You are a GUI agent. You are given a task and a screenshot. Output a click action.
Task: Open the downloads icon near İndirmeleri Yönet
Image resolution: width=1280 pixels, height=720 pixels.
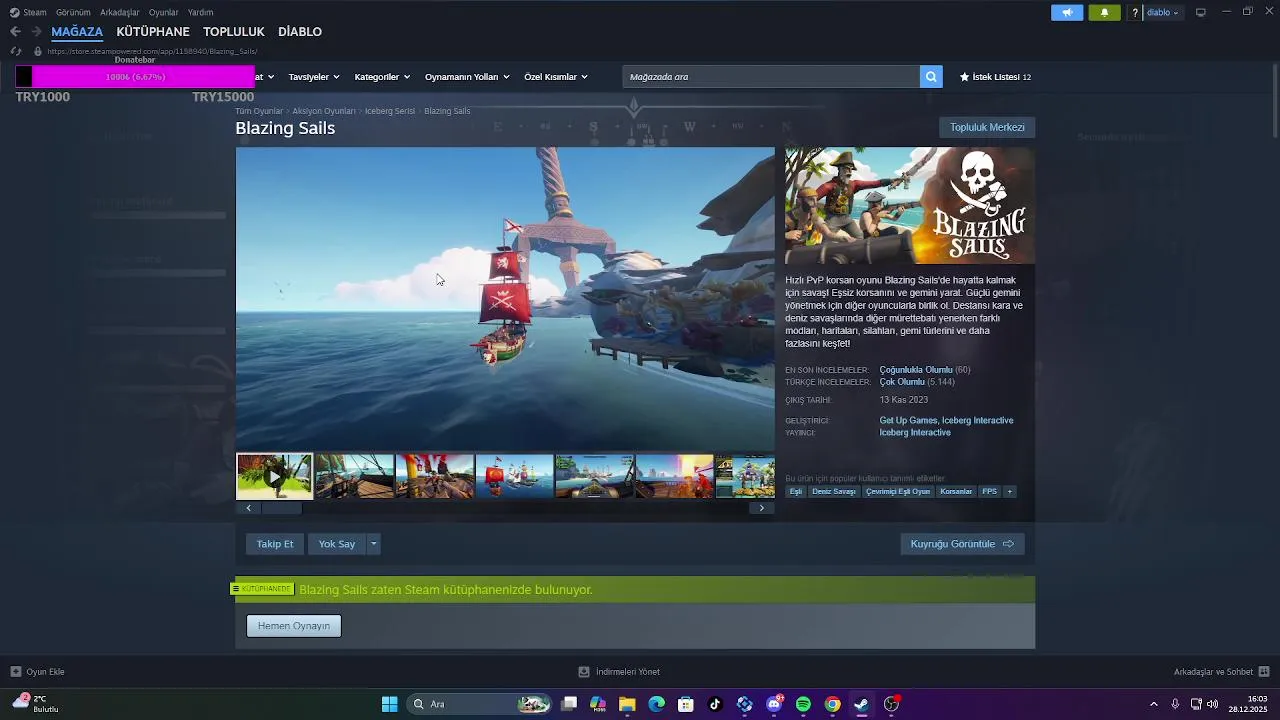584,672
